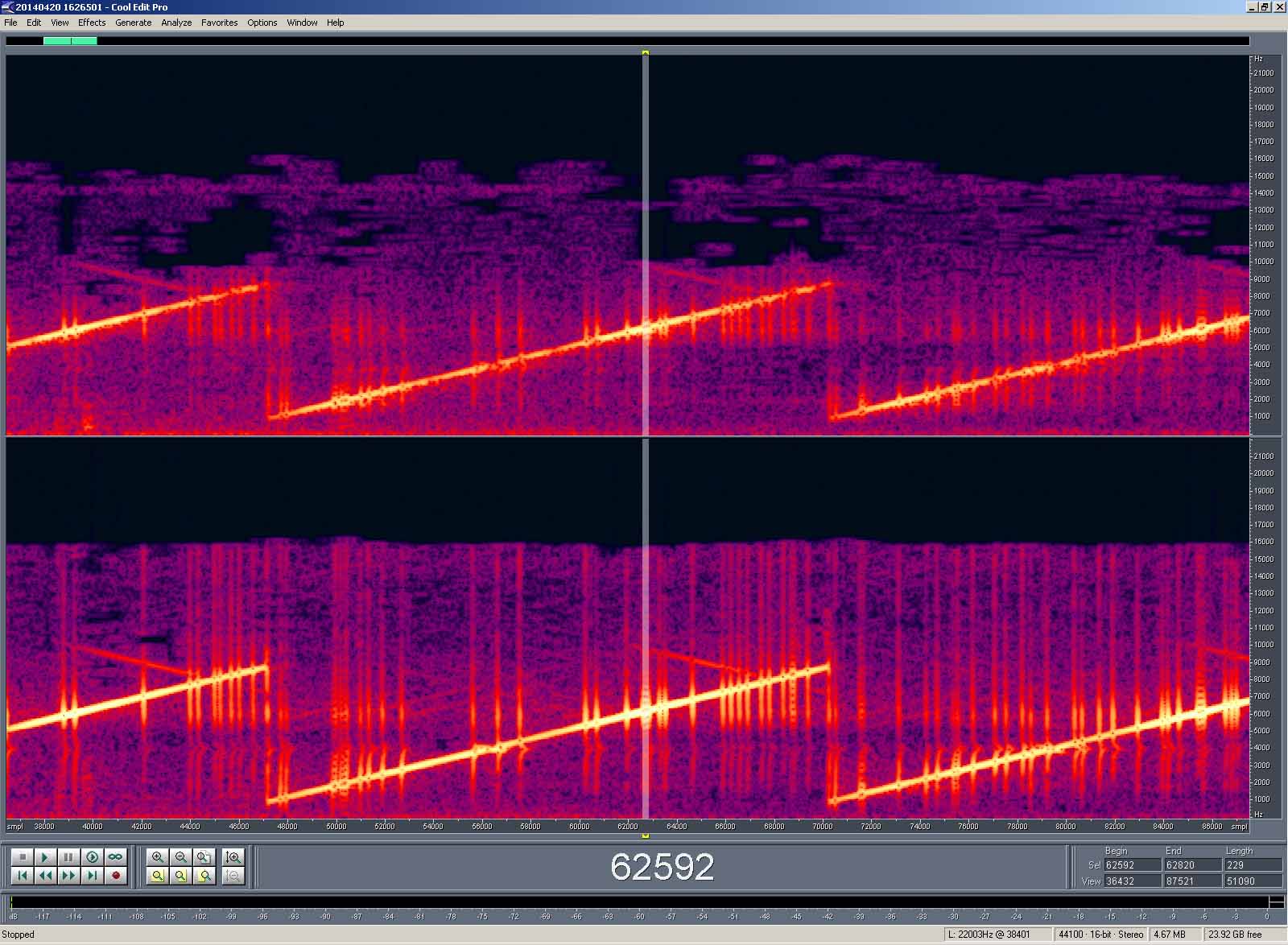Open the Favorites menu
The width and height of the screenshot is (1288, 945).
click(220, 23)
